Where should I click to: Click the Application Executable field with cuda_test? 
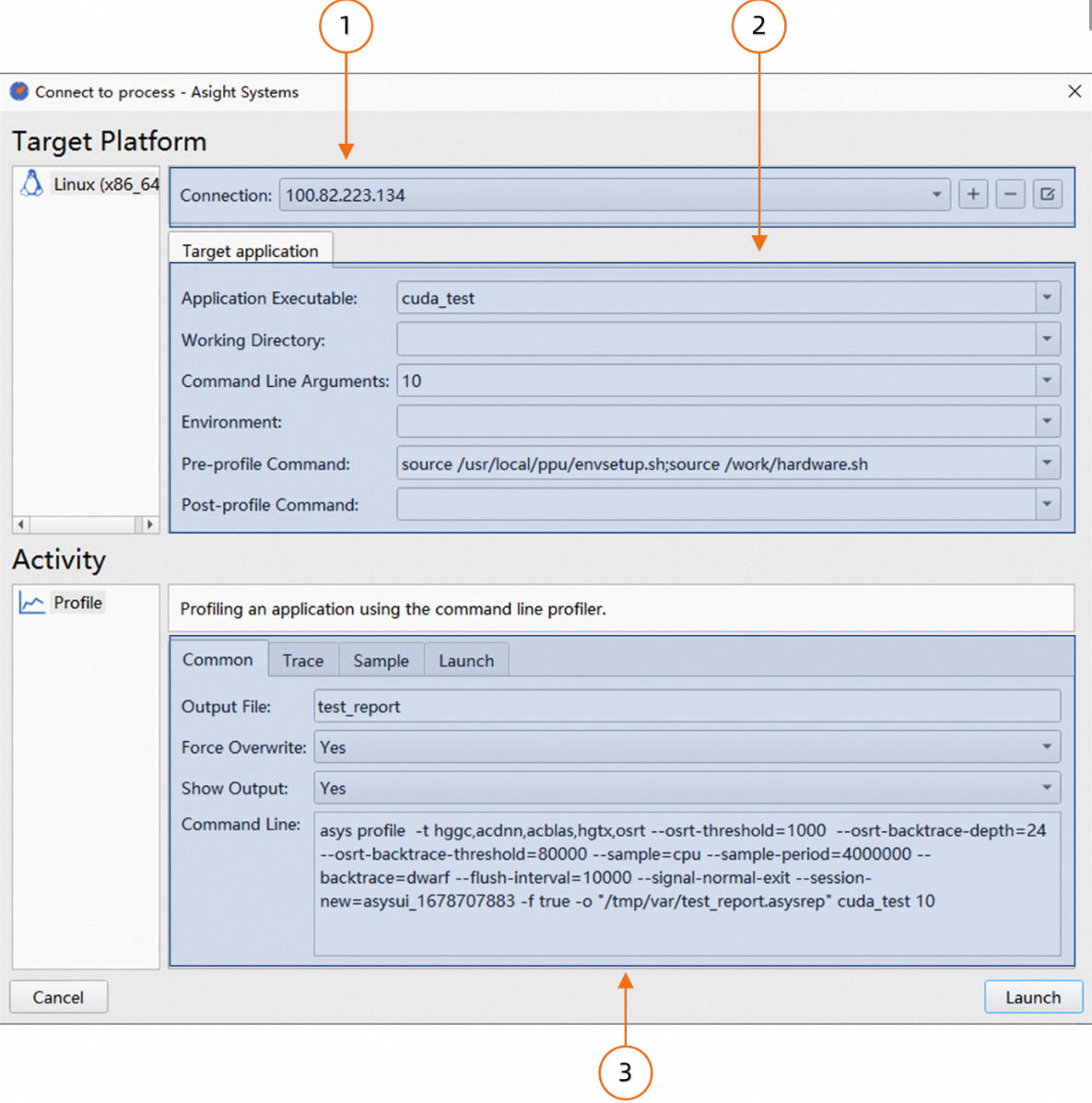[x=716, y=298]
